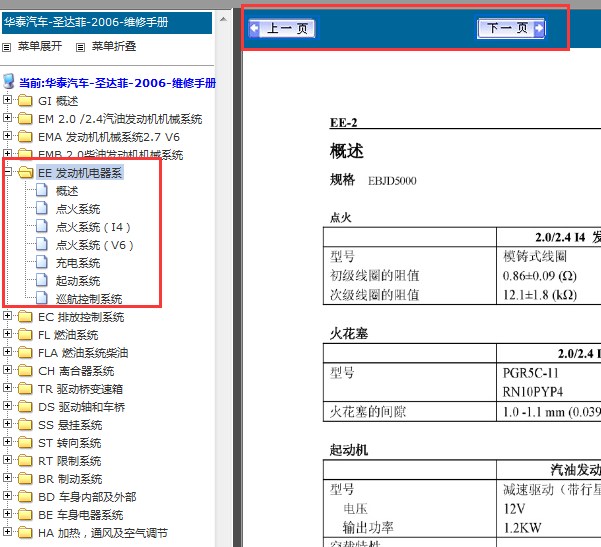The width and height of the screenshot is (601, 547).
Task: Click 菜单展开 to expand all menus
Action: (x=40, y=46)
